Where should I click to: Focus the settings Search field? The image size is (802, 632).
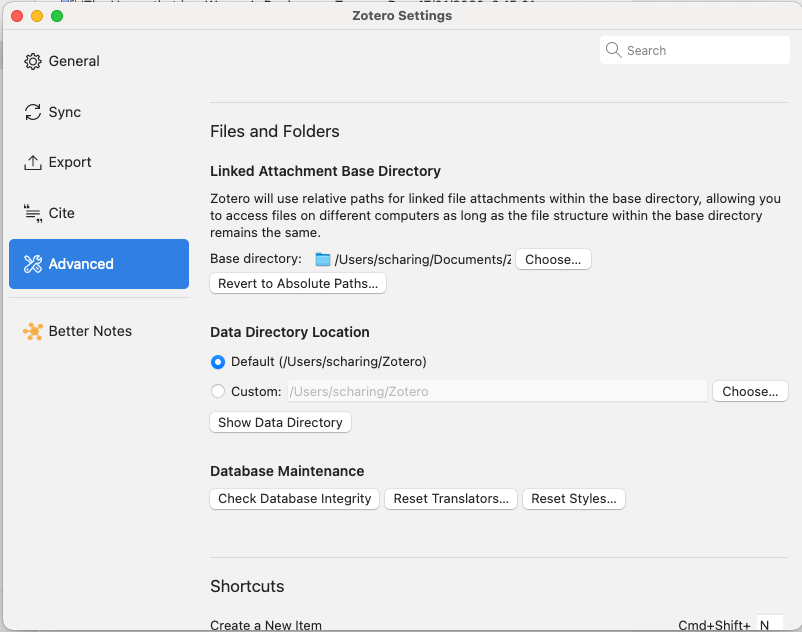(x=695, y=50)
